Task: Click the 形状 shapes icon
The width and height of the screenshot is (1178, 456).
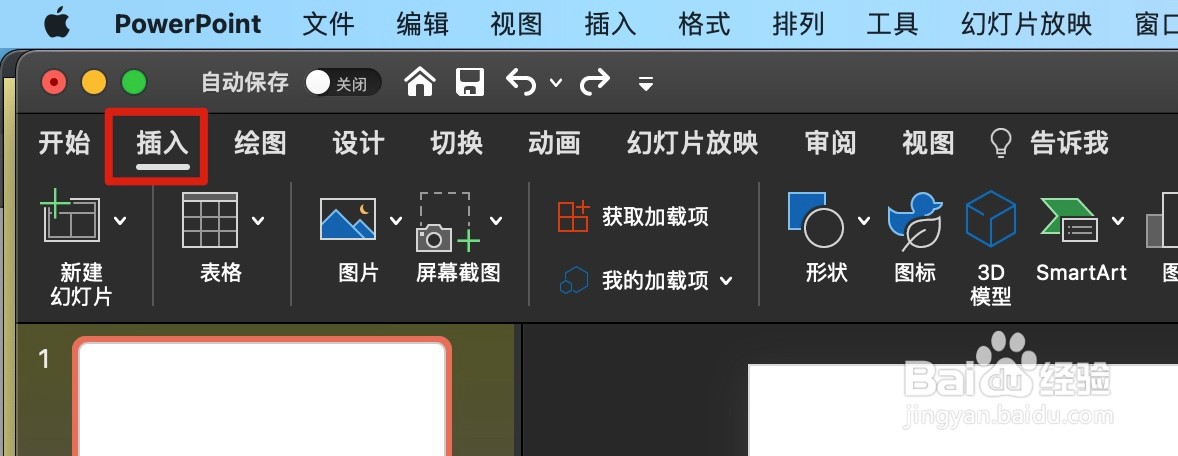Action: [817, 219]
